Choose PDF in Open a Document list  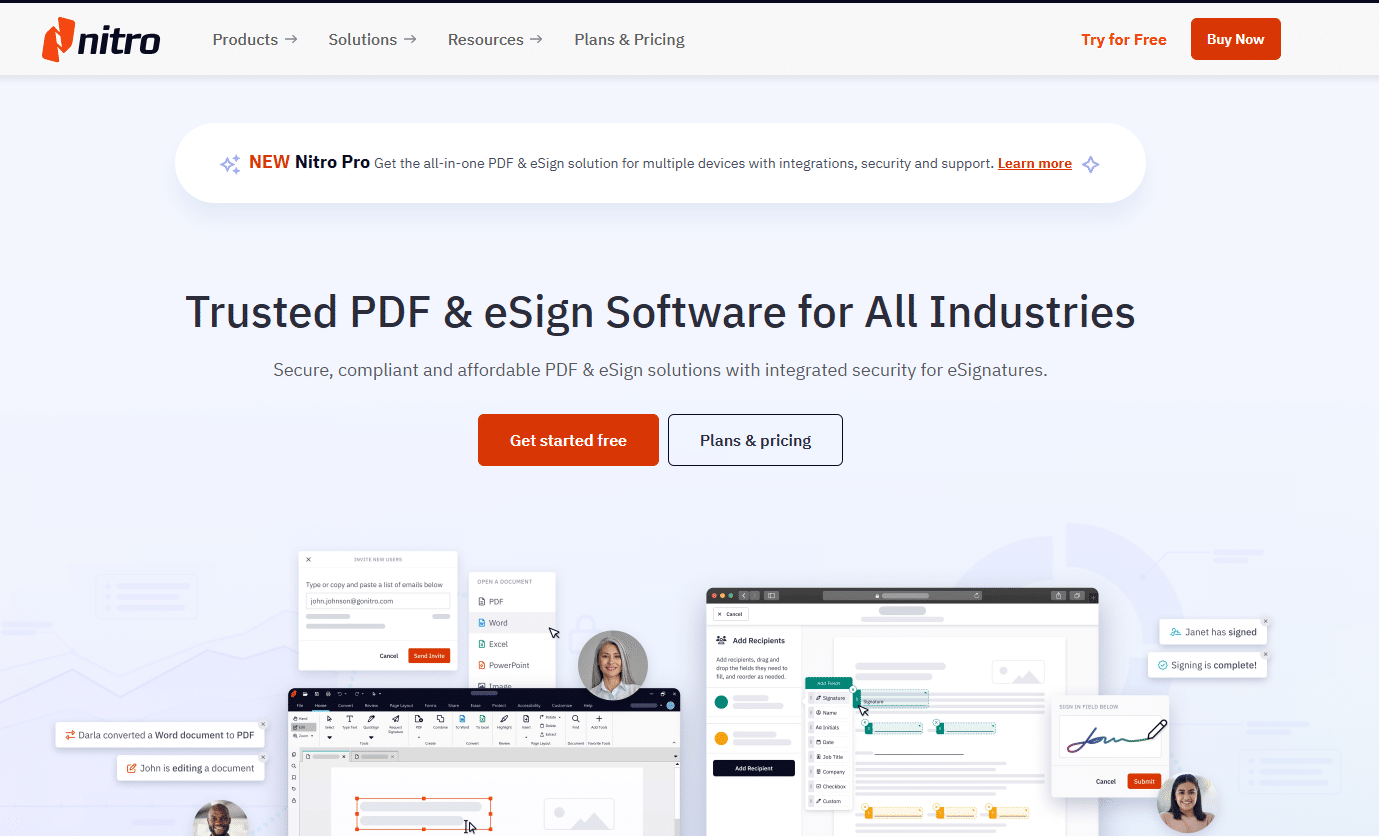(512, 602)
